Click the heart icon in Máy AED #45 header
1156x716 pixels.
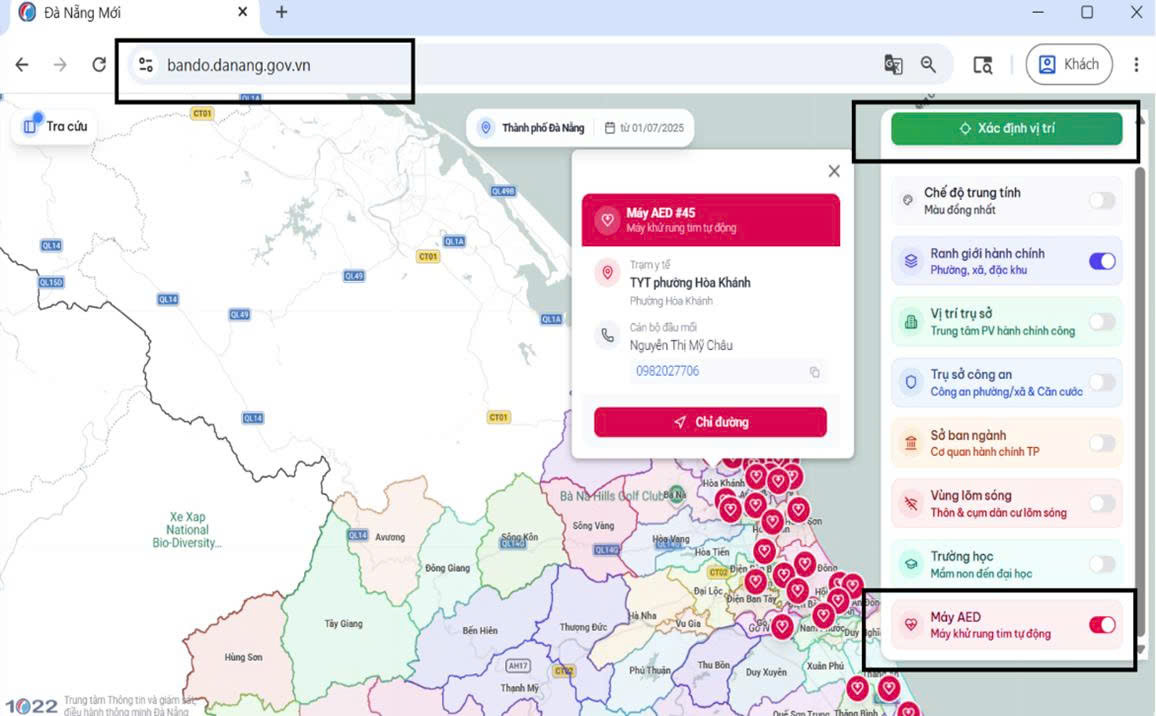pos(607,220)
